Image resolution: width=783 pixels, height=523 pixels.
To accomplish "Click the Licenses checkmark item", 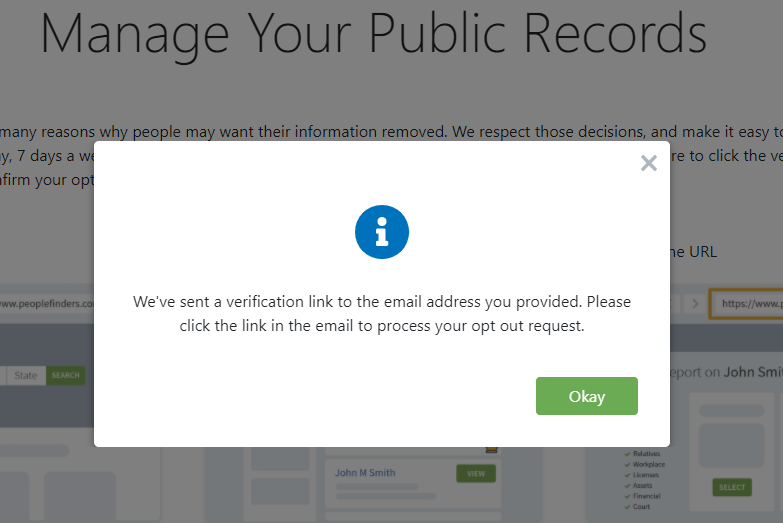I will (x=642, y=475).
